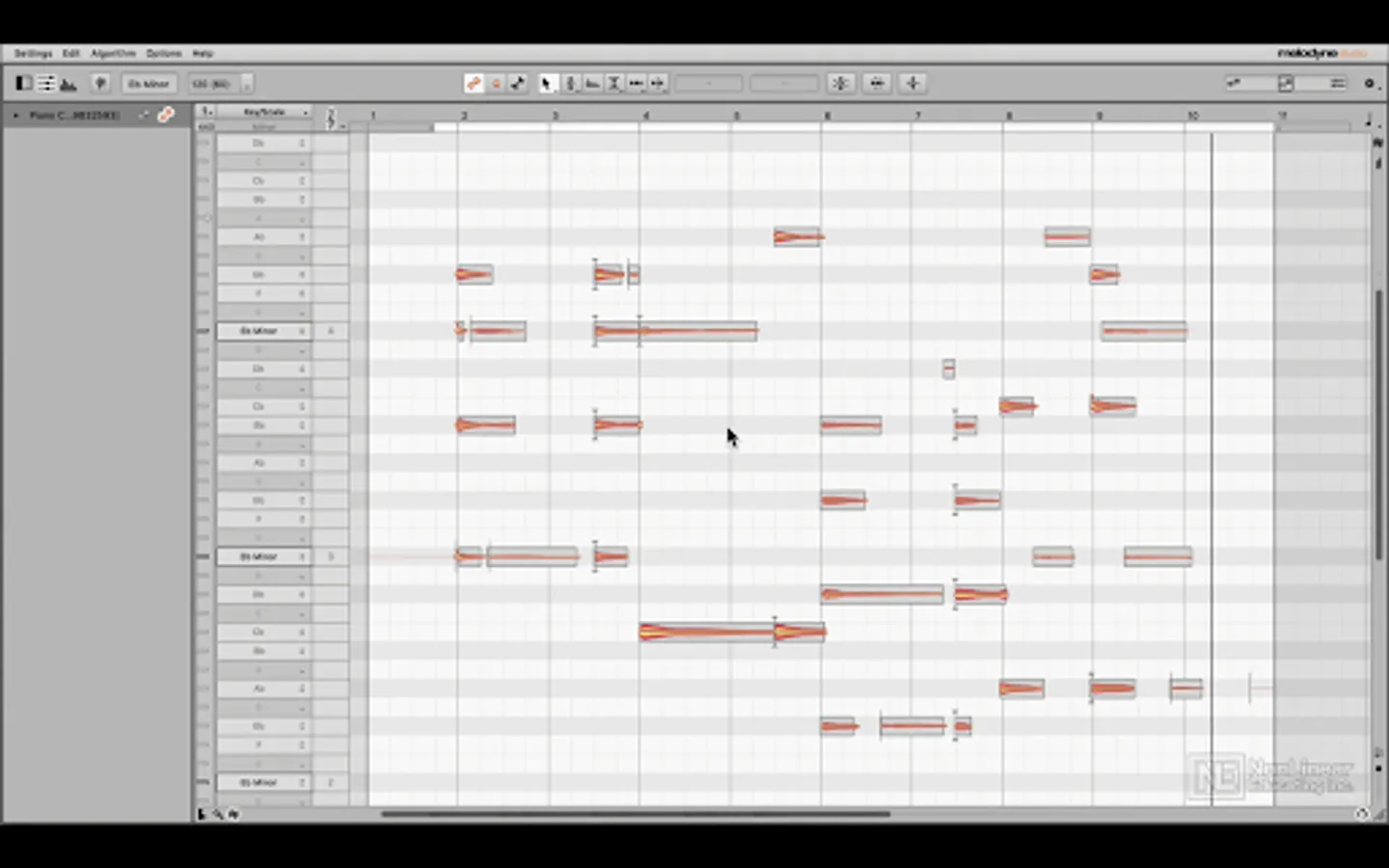Select the long low note blob in bar 4
Image resolution: width=1389 pixels, height=868 pixels.
point(706,633)
